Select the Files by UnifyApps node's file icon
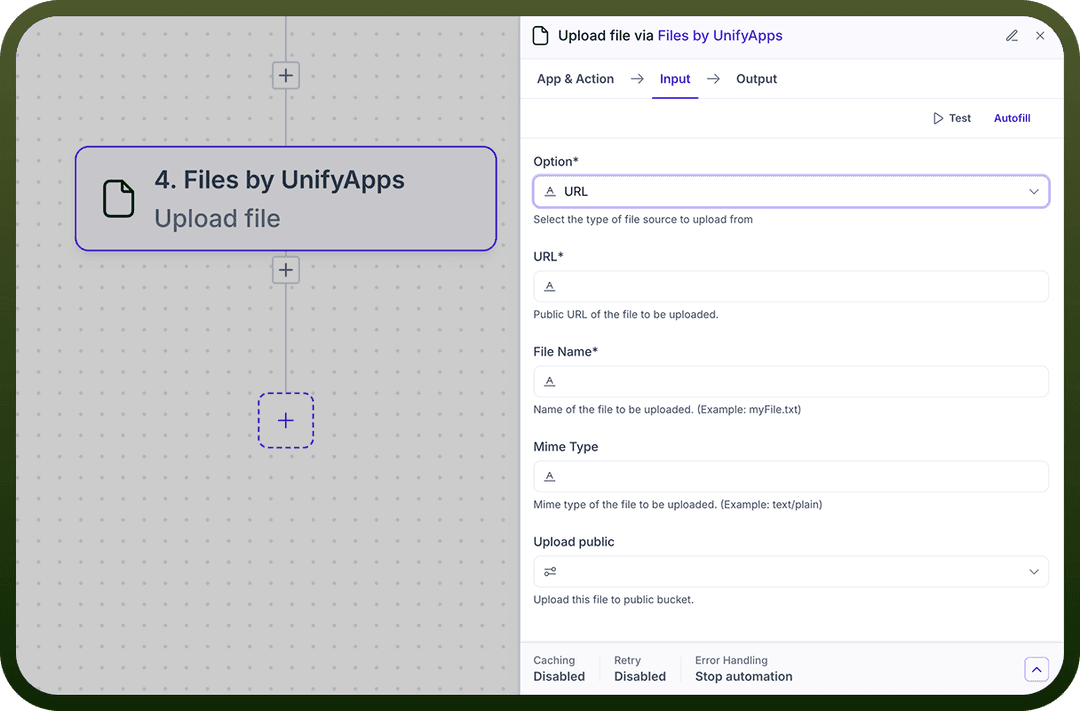This screenshot has height=711, width=1080. click(x=118, y=198)
